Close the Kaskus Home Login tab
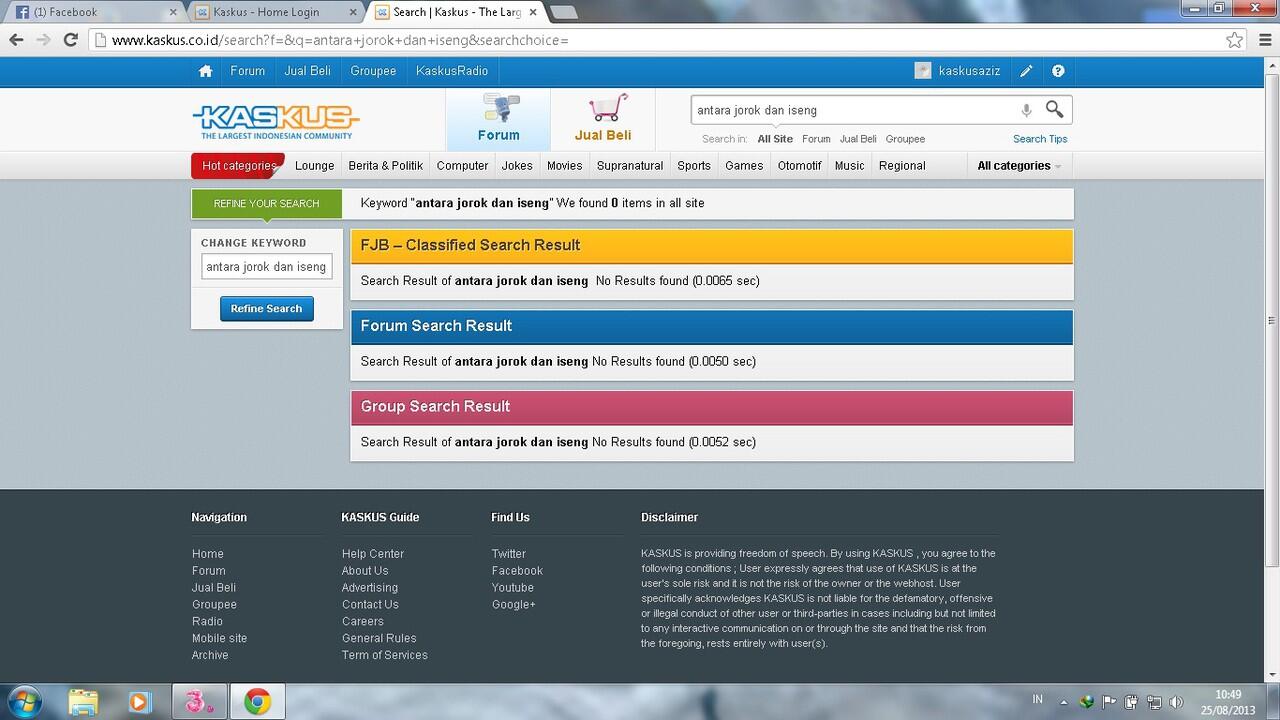Screen dimensions: 1280x720 [355, 12]
